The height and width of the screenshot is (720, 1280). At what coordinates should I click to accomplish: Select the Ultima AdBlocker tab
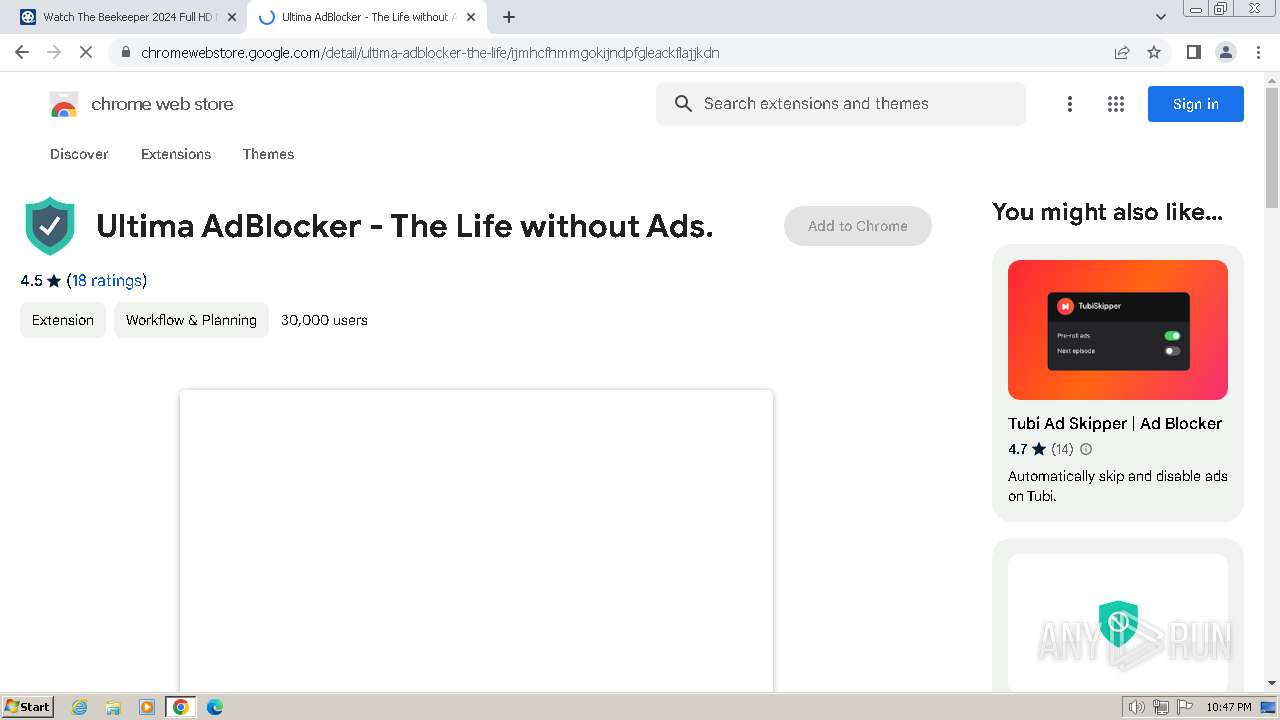367,17
